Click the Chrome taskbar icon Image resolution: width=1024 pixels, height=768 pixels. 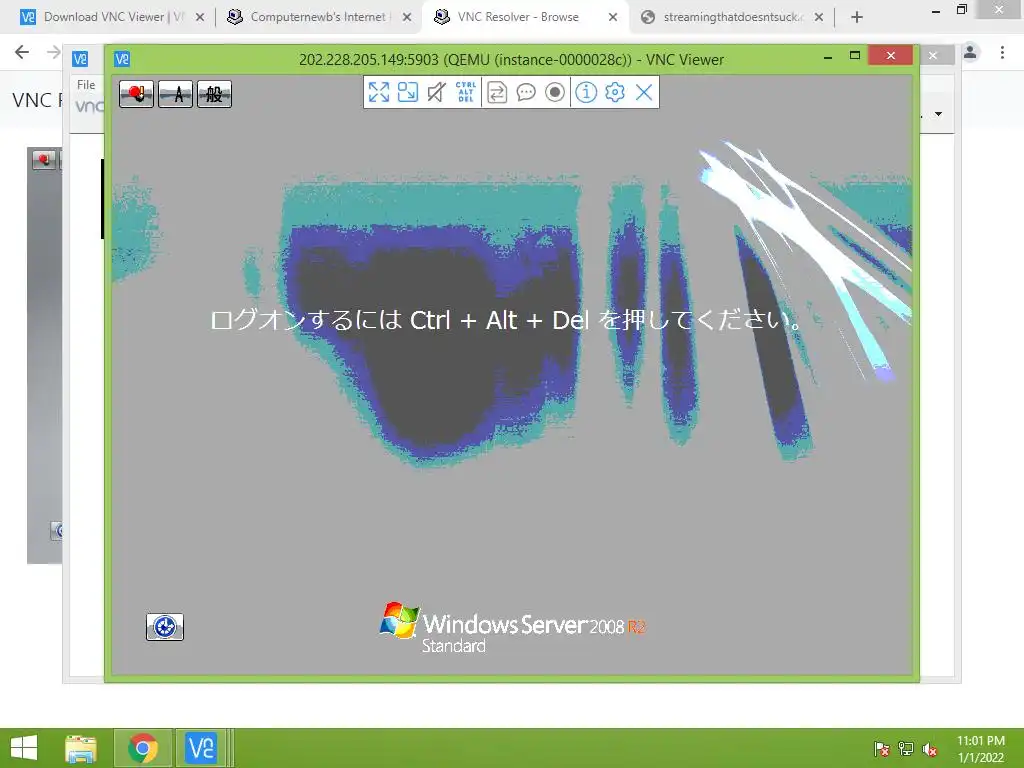point(143,748)
